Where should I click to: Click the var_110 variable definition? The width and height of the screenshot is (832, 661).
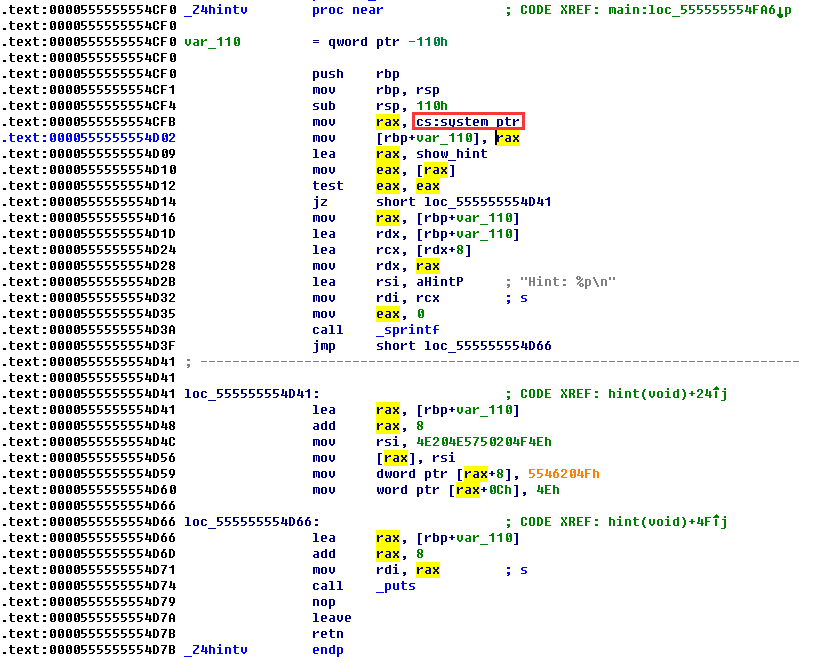(x=212, y=42)
